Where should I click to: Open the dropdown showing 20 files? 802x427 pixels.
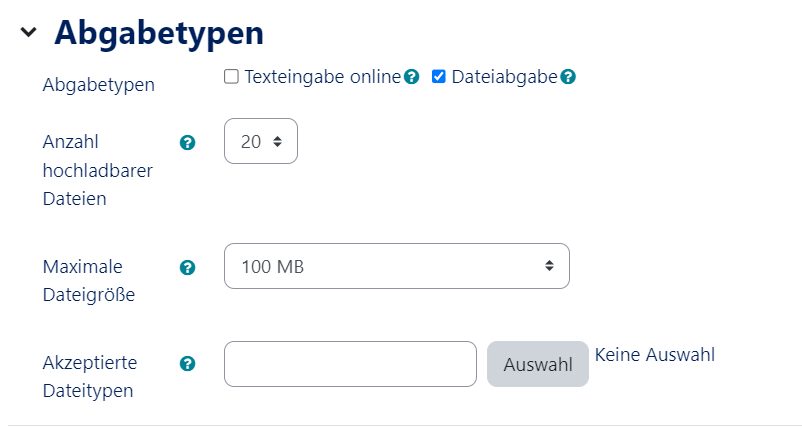click(x=261, y=142)
